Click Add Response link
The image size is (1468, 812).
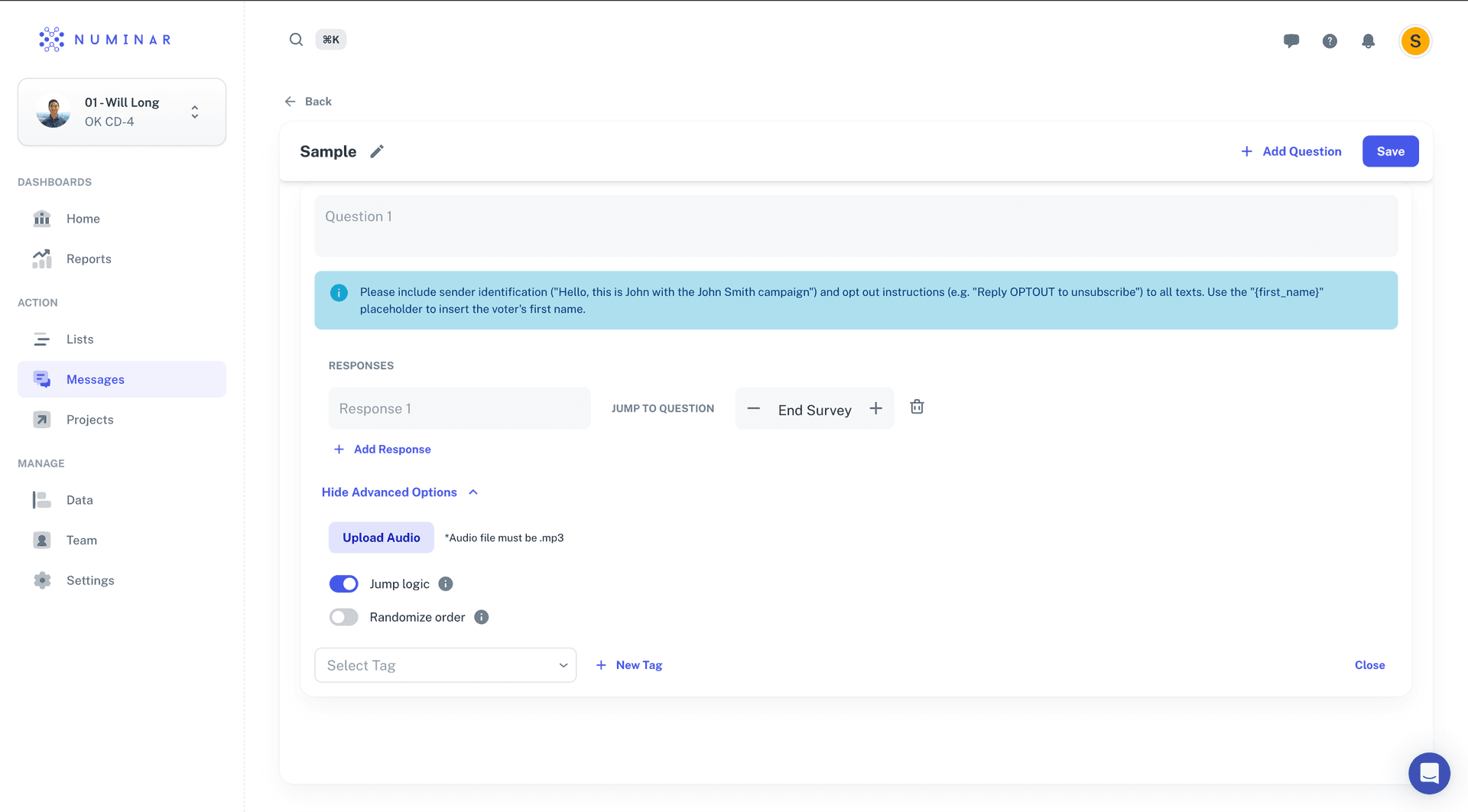point(382,450)
